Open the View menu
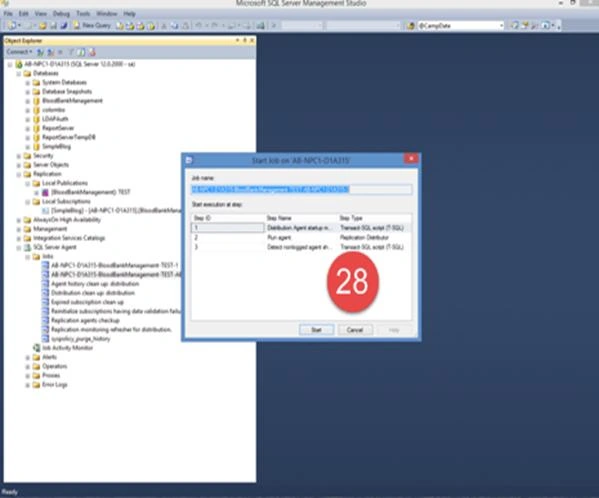The height and width of the screenshot is (498, 599). point(40,14)
